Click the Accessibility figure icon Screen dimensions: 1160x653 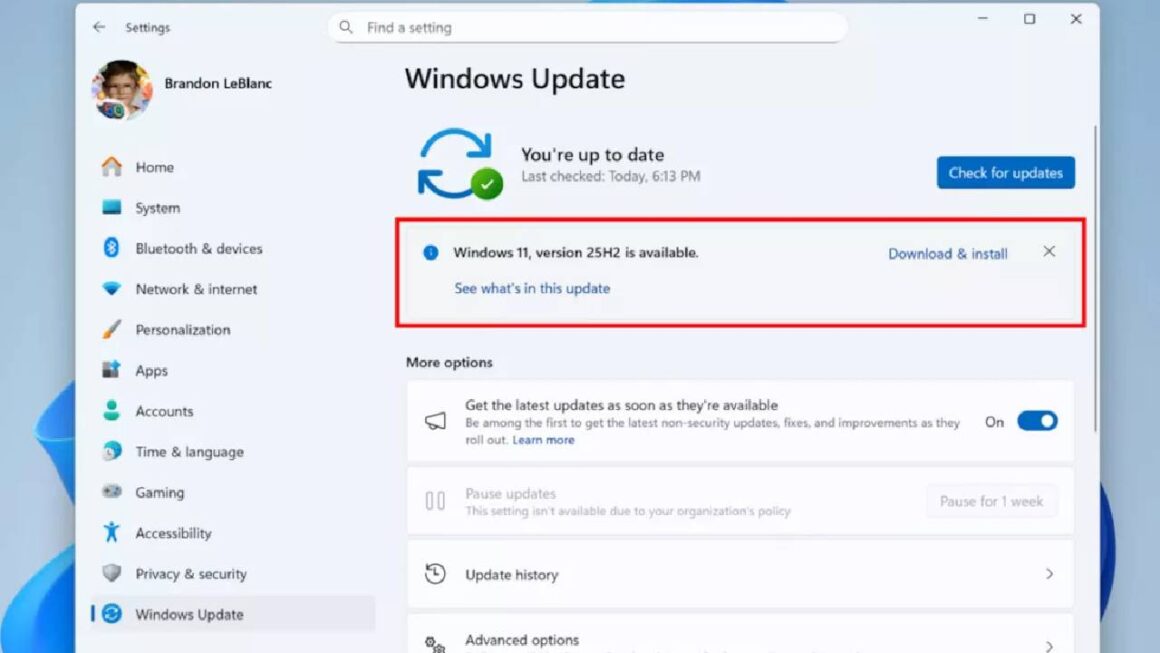(x=112, y=532)
